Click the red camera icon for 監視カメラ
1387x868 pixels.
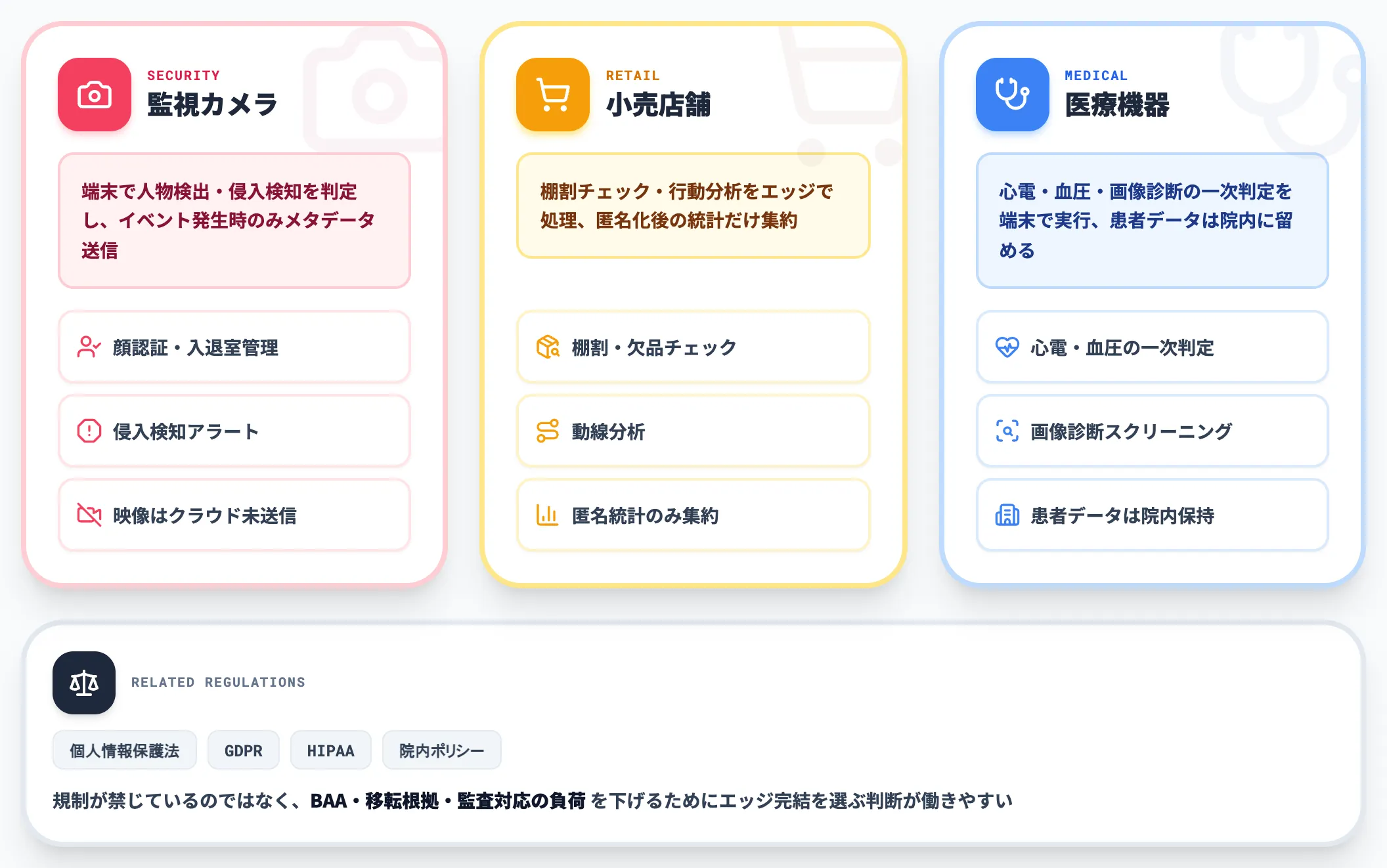click(95, 95)
